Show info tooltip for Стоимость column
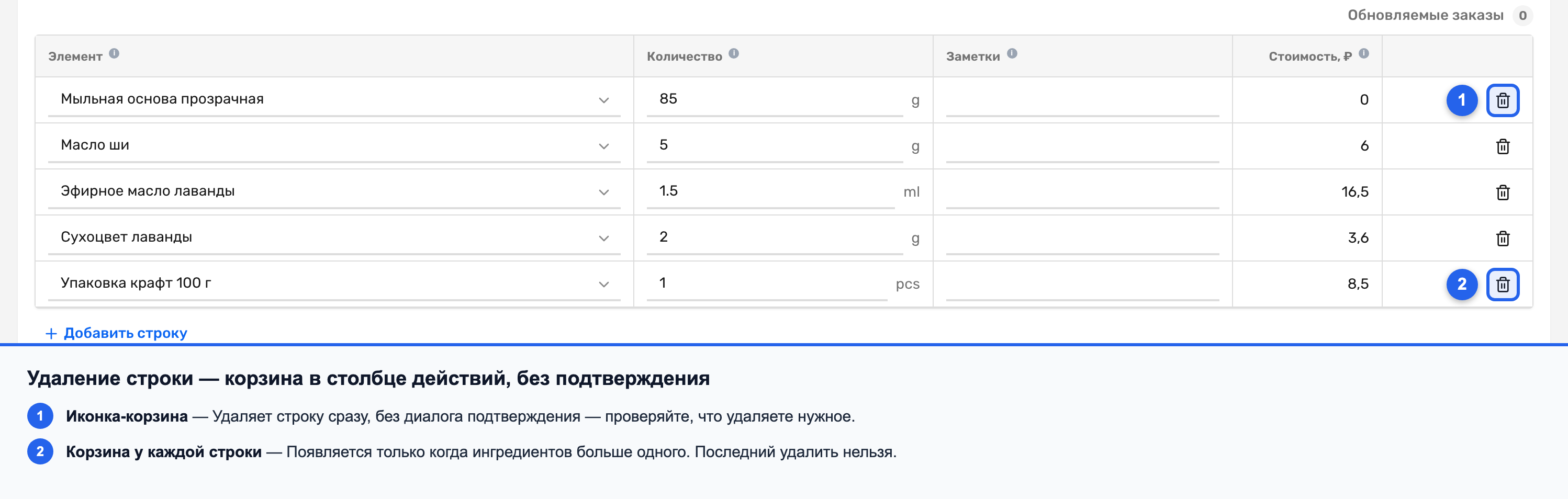 click(1363, 53)
